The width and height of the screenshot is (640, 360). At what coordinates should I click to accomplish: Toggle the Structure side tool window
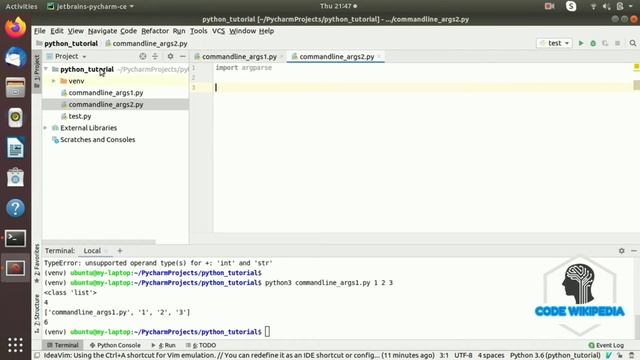click(37, 313)
